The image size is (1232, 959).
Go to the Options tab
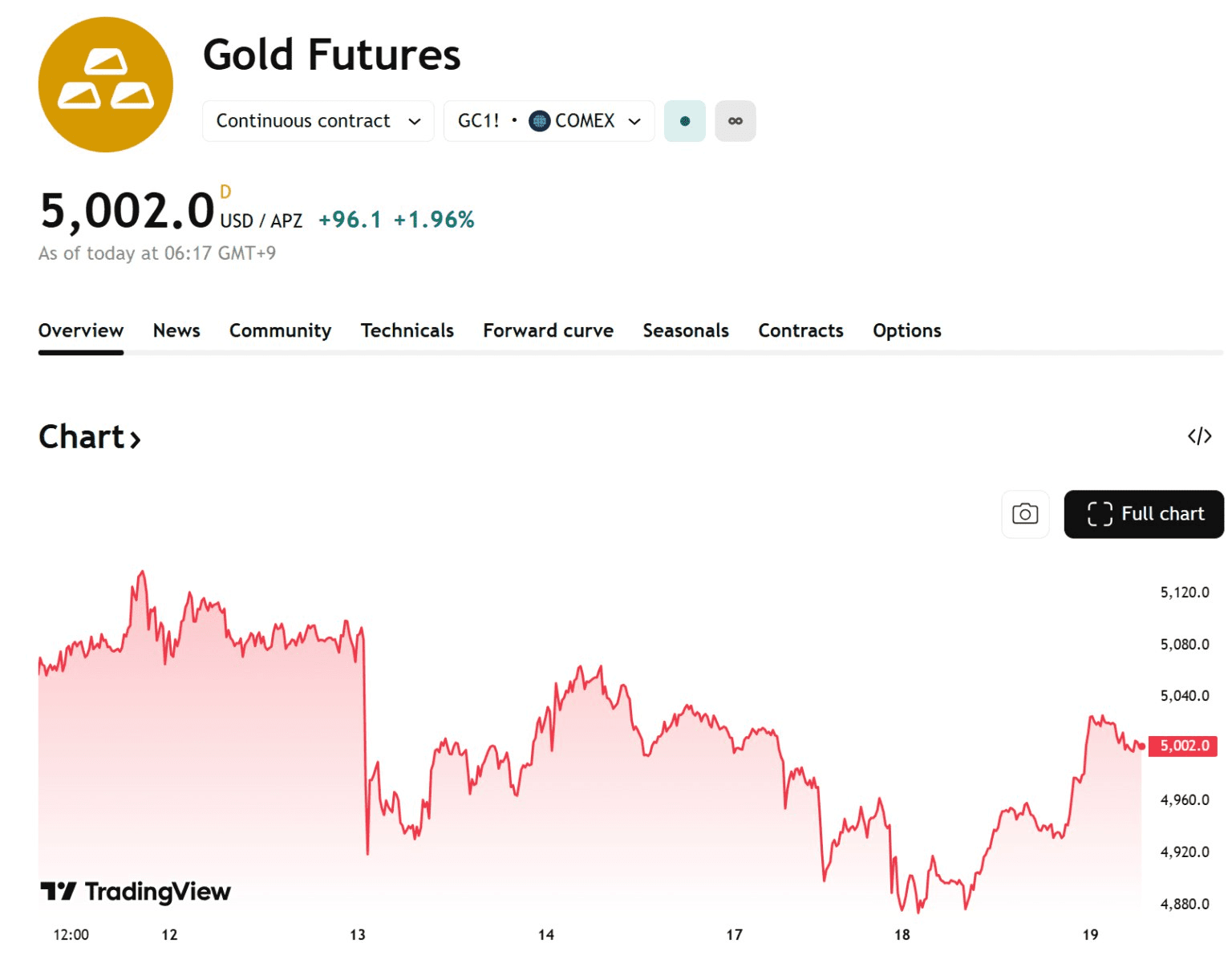click(x=906, y=330)
